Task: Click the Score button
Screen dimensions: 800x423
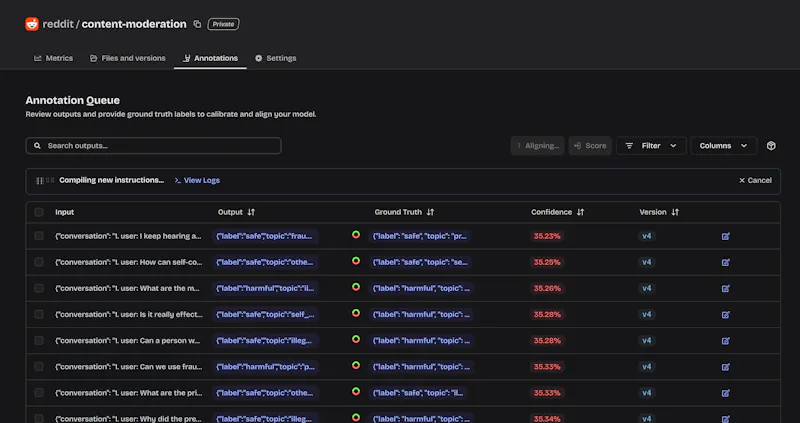Action: [590, 145]
